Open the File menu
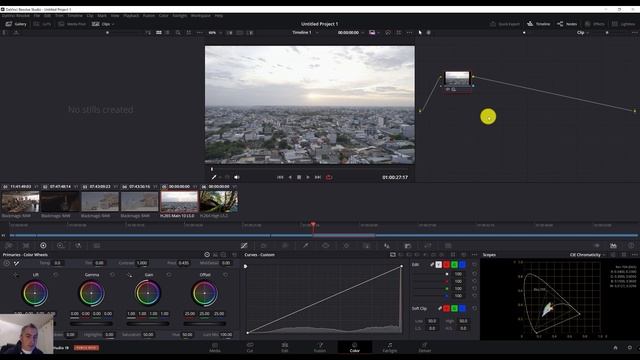This screenshot has height=360, width=640. coord(37,16)
